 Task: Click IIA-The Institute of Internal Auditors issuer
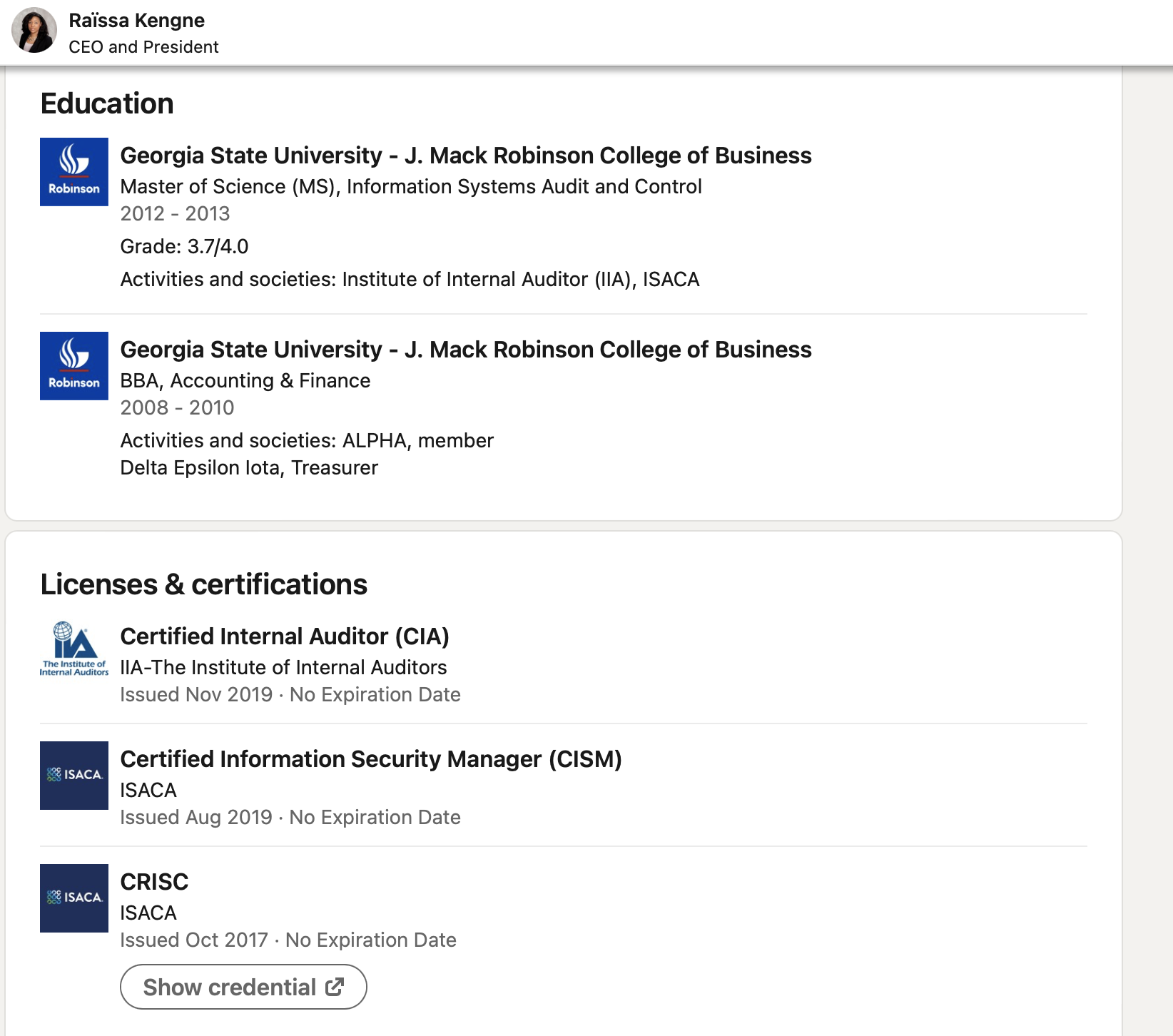(283, 668)
